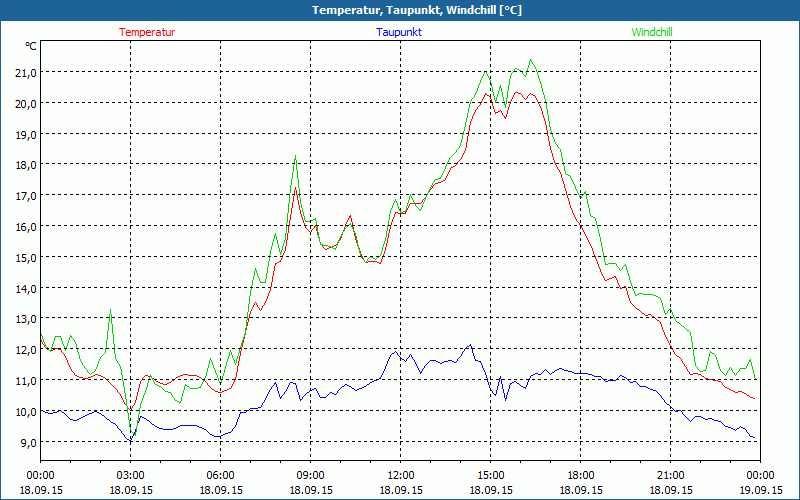
Task: Click the 15,0 y-axis value
Action: coord(26,258)
